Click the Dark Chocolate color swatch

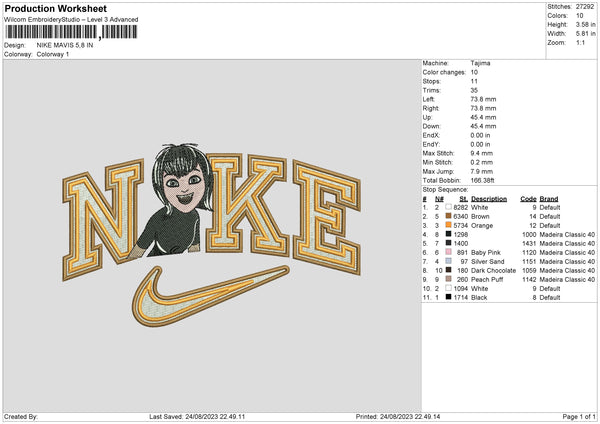[x=448, y=270]
